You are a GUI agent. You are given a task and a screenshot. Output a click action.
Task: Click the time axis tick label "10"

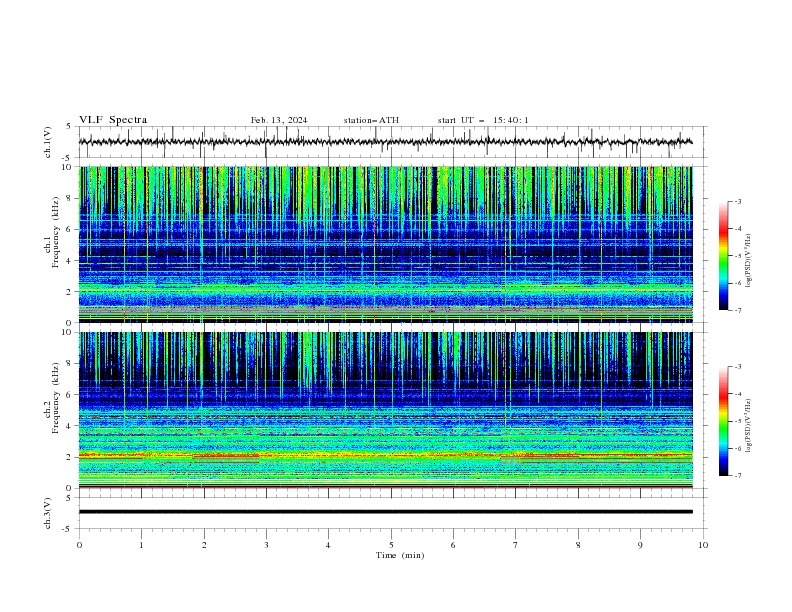click(703, 545)
